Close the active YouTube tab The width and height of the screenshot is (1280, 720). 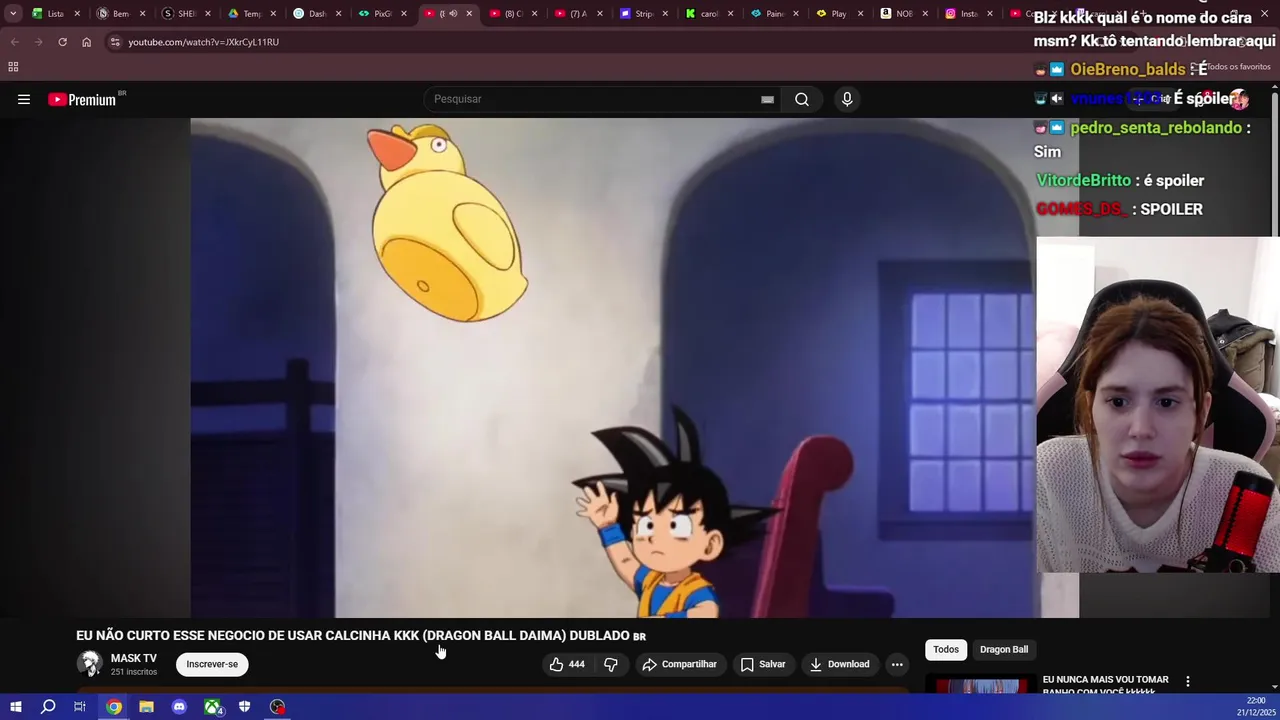tap(469, 14)
